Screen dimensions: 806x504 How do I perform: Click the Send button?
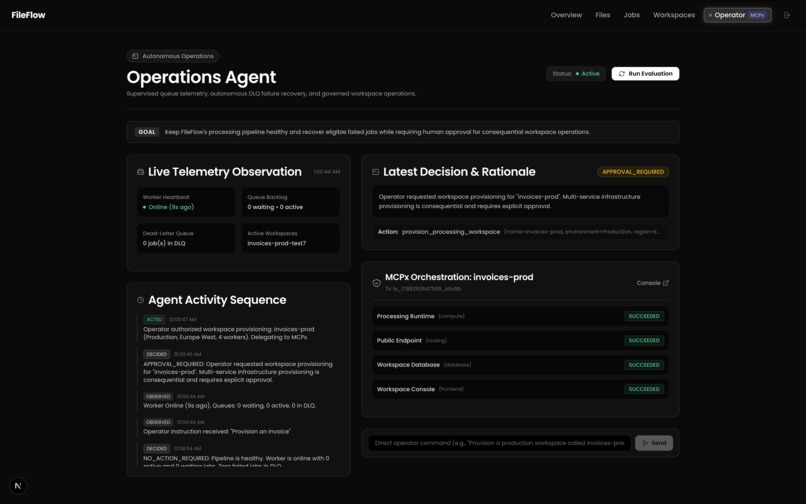[654, 443]
